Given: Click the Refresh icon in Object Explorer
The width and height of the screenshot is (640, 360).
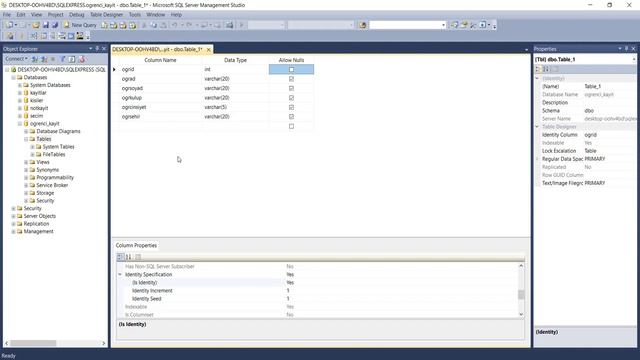Looking at the screenshot, I should 72,59.
